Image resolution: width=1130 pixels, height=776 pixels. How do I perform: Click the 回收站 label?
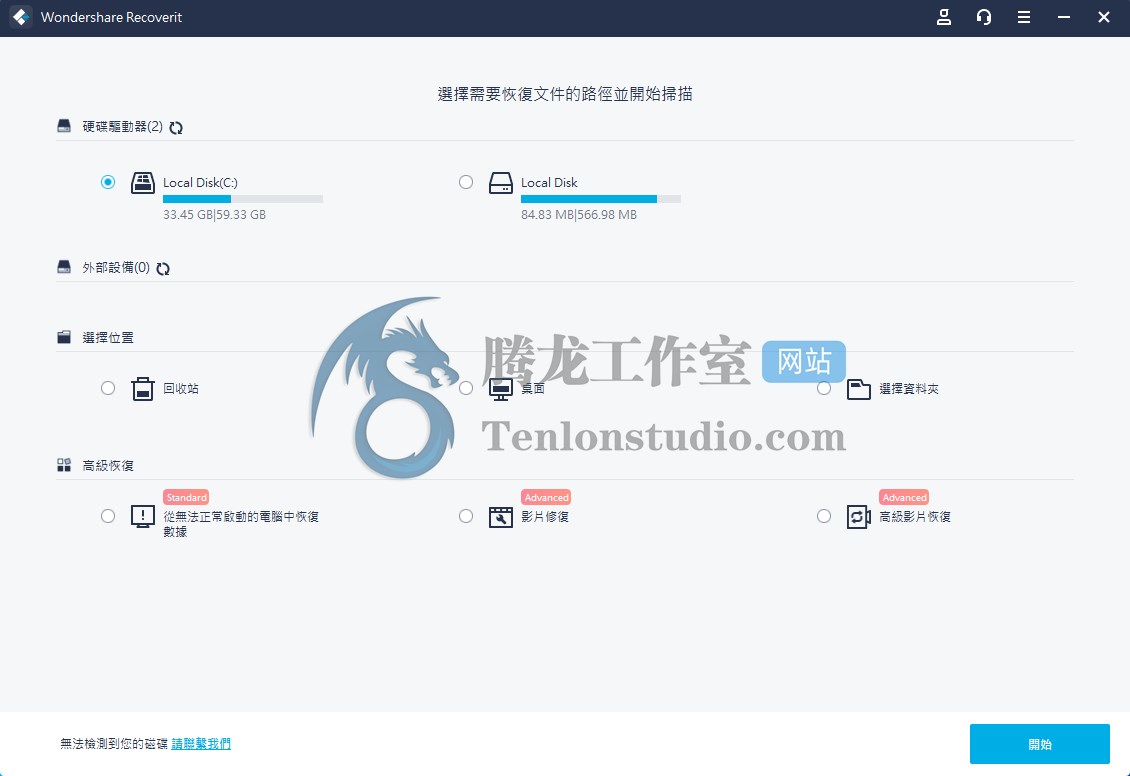181,388
